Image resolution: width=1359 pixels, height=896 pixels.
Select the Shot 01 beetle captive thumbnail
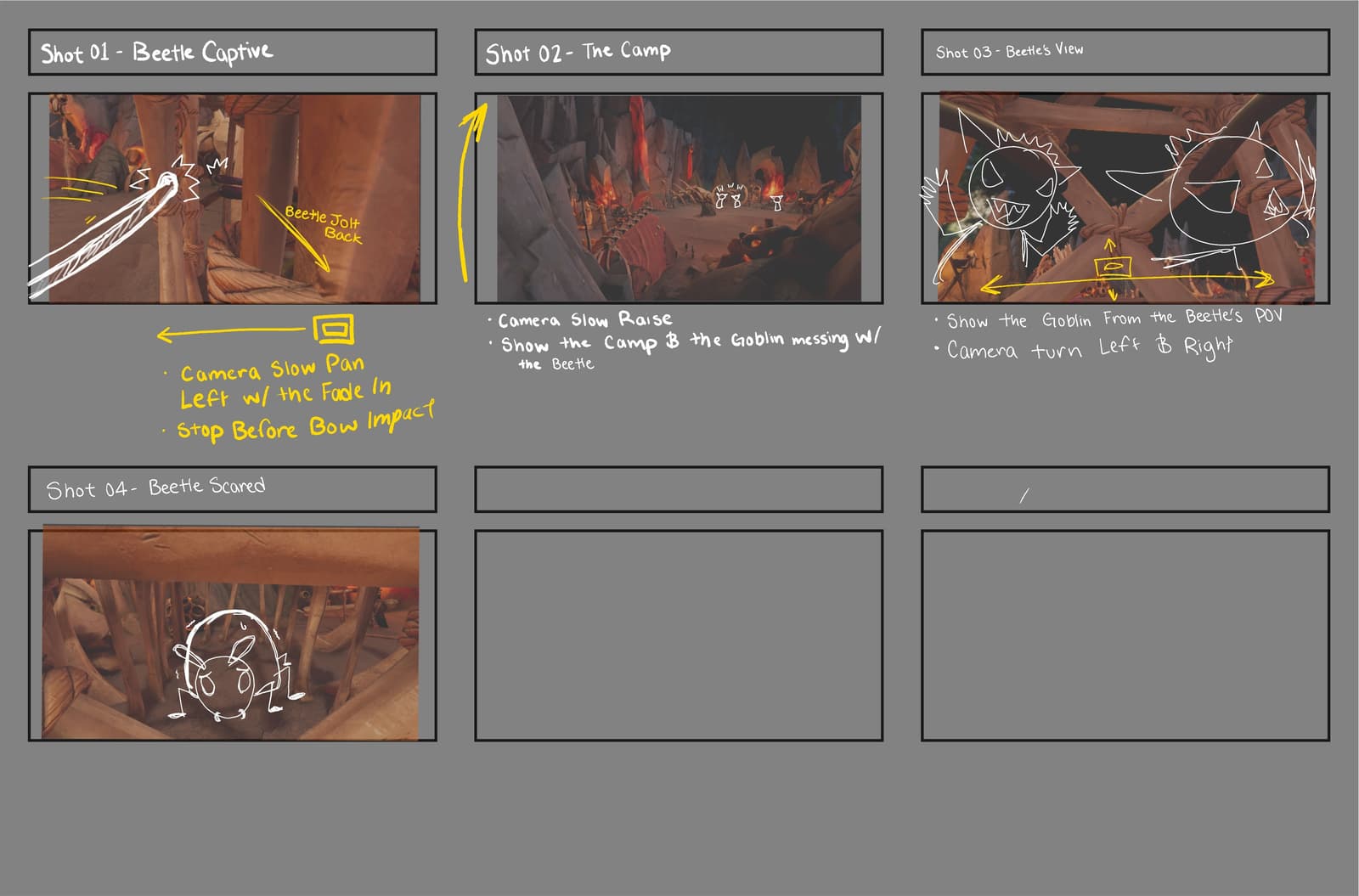click(x=233, y=198)
